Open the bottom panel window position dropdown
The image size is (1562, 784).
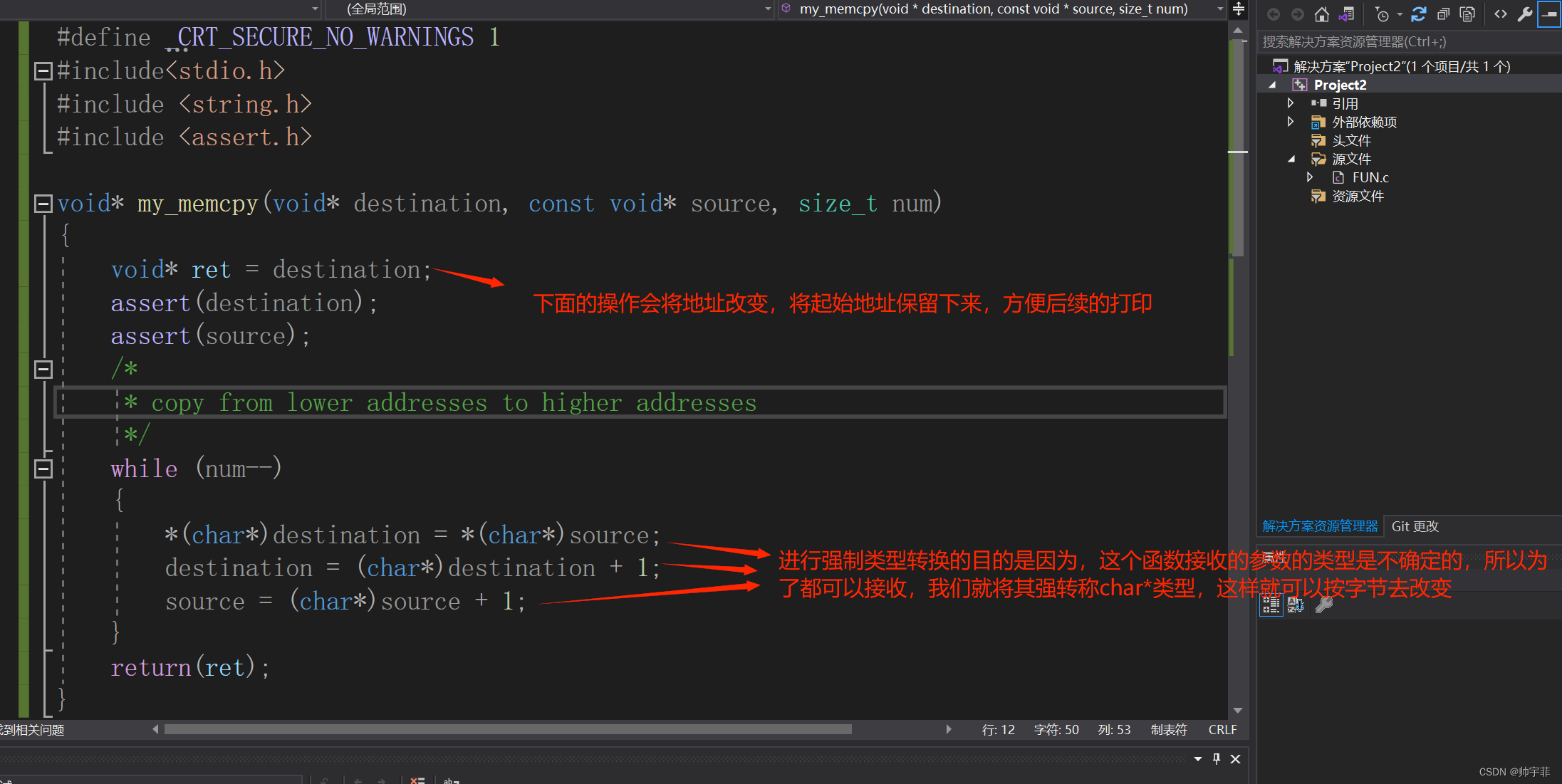point(1198,759)
